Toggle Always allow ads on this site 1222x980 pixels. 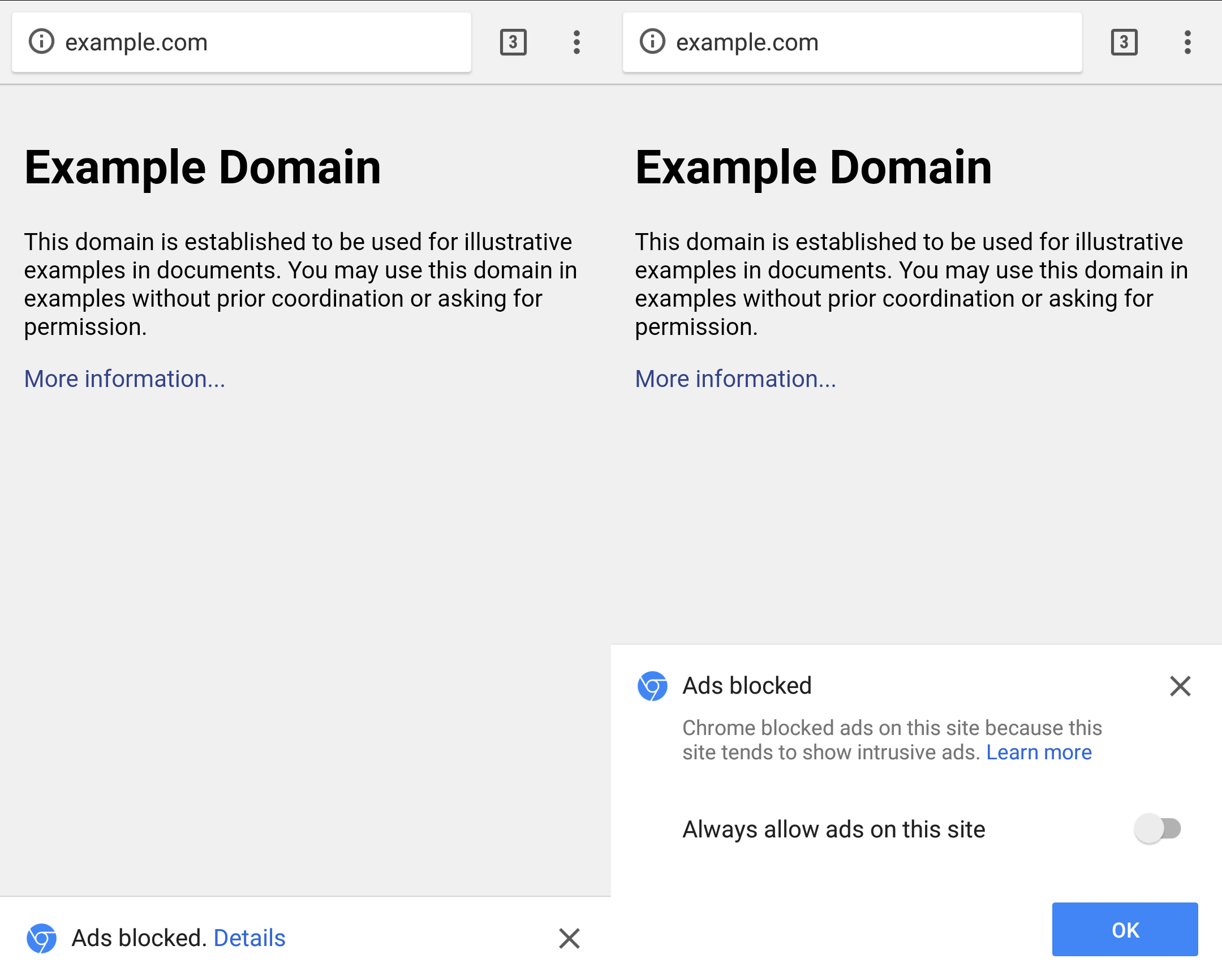1158,829
